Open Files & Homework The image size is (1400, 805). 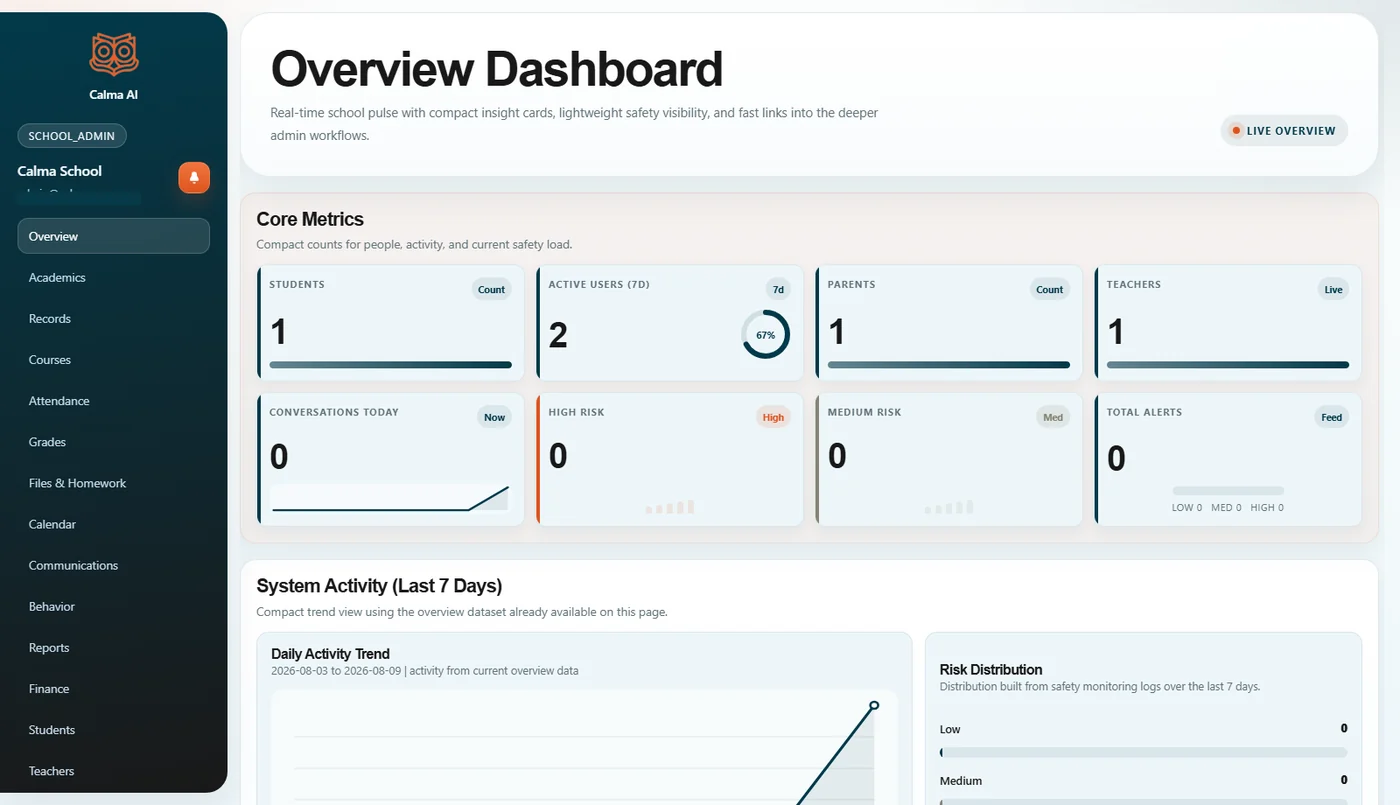(113, 483)
